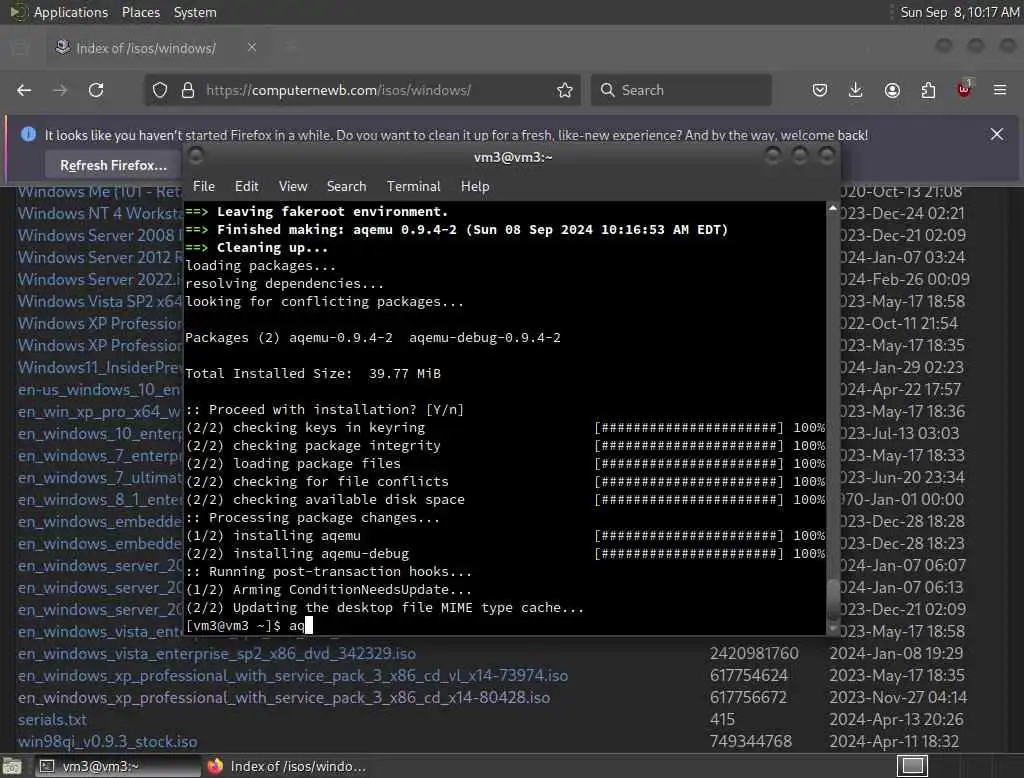1024x778 pixels.
Task: Open the en_windows_8_1_enterprise link
Action: click(x=99, y=500)
